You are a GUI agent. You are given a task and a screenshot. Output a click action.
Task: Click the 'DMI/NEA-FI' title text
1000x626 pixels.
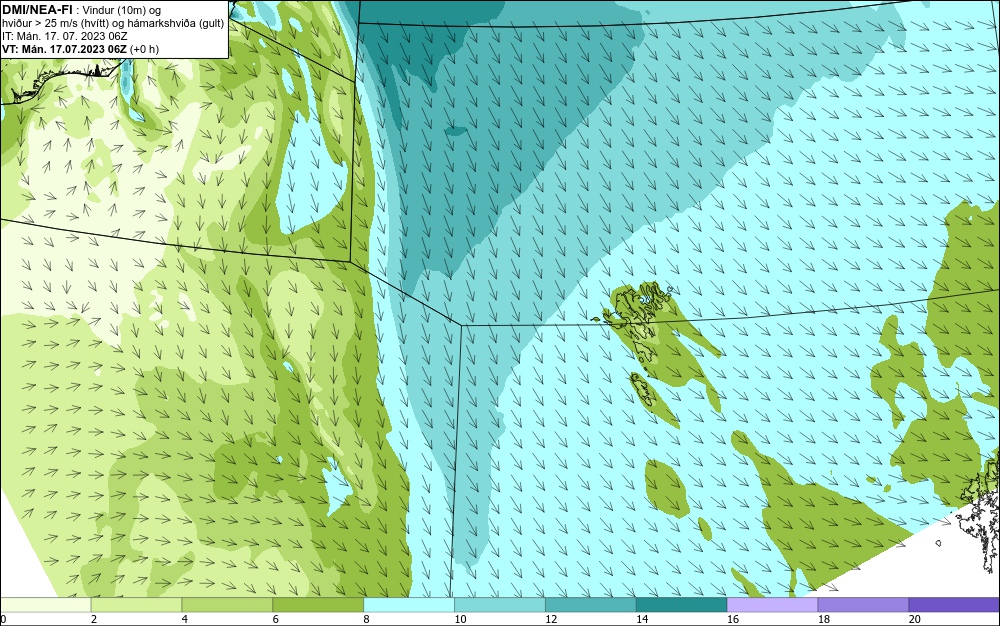(37, 8)
